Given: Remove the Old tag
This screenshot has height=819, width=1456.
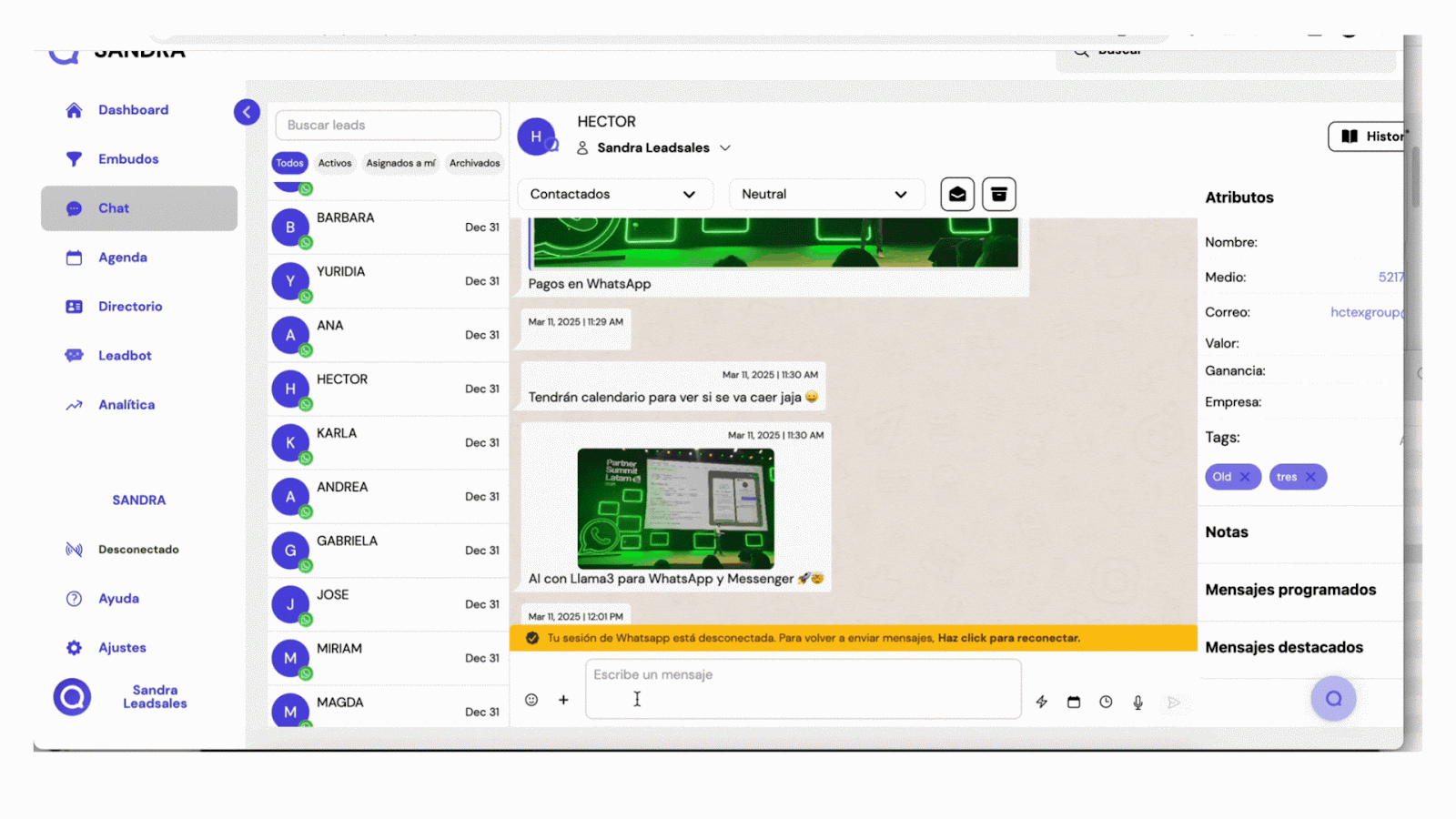Looking at the screenshot, I should click(x=1245, y=477).
